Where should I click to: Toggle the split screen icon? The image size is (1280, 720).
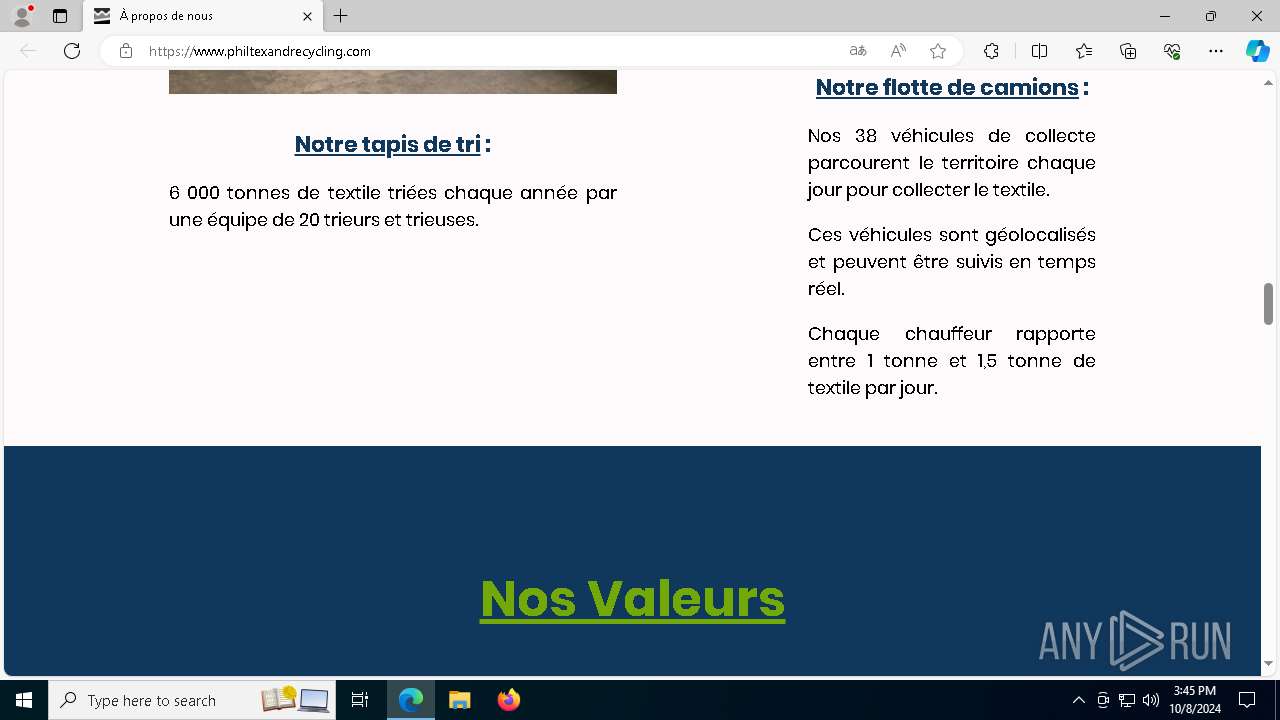pyautogui.click(x=1039, y=51)
